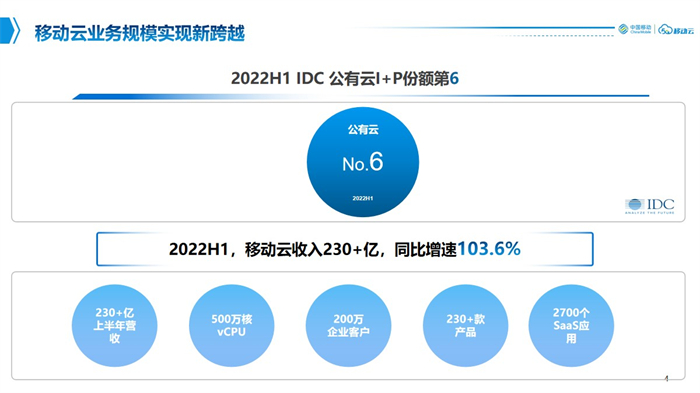This screenshot has height=393, width=700.
Task: Click the 公有云 No.6 circle
Action: tap(362, 162)
